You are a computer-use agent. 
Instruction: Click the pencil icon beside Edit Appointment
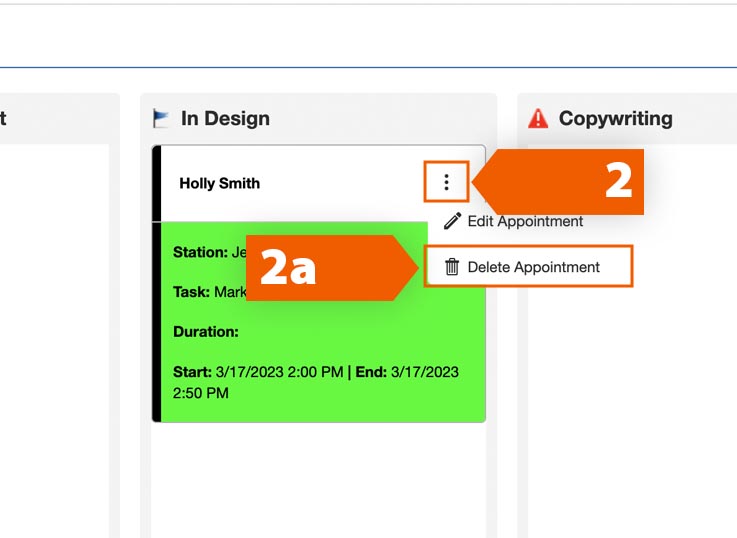pos(452,221)
